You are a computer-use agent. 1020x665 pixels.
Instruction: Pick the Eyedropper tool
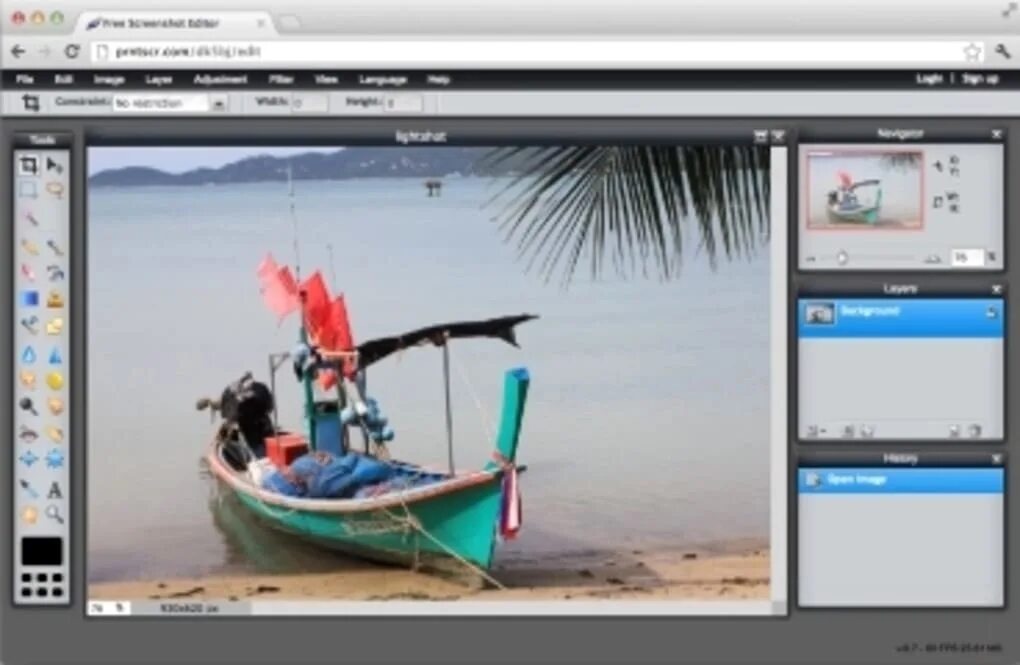(27, 488)
